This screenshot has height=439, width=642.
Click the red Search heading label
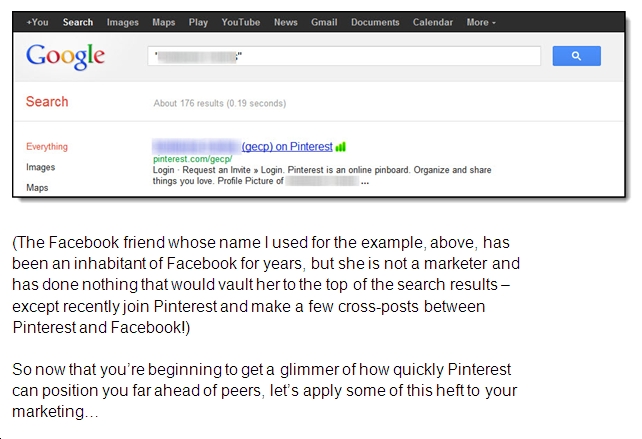(x=47, y=102)
